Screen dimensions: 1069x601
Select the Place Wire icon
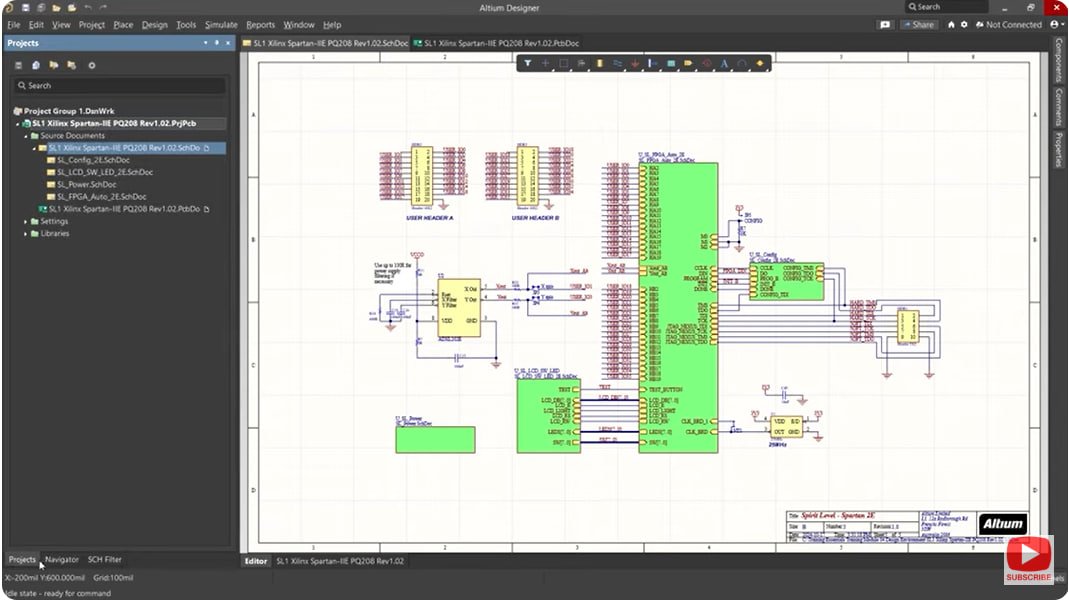tap(617, 63)
